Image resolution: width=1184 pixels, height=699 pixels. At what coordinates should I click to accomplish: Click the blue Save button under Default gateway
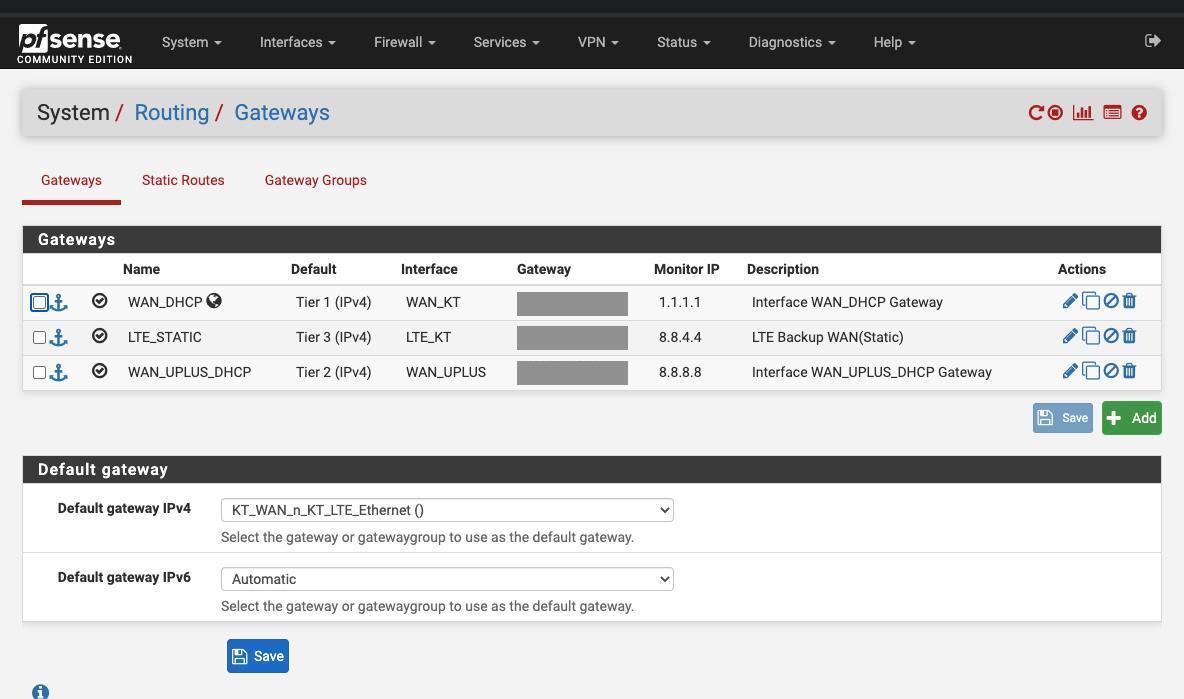(258, 656)
